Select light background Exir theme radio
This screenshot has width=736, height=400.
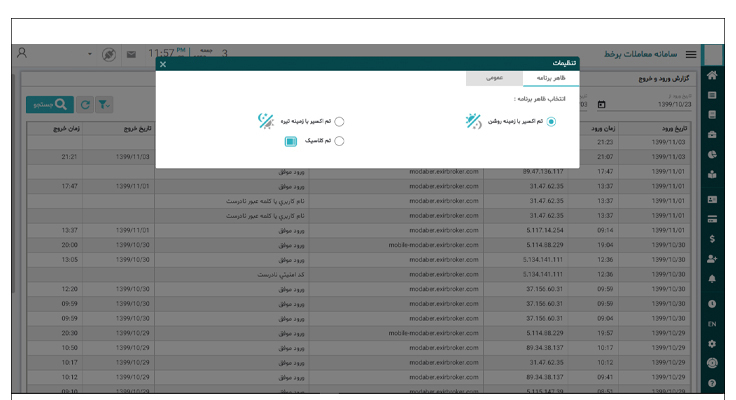tap(551, 121)
